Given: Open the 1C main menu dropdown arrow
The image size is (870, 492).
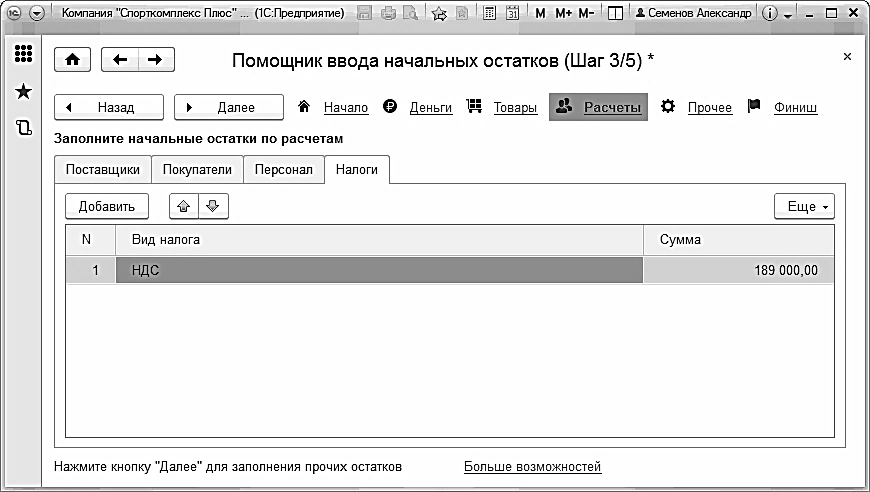Looking at the screenshot, I should [x=37, y=13].
